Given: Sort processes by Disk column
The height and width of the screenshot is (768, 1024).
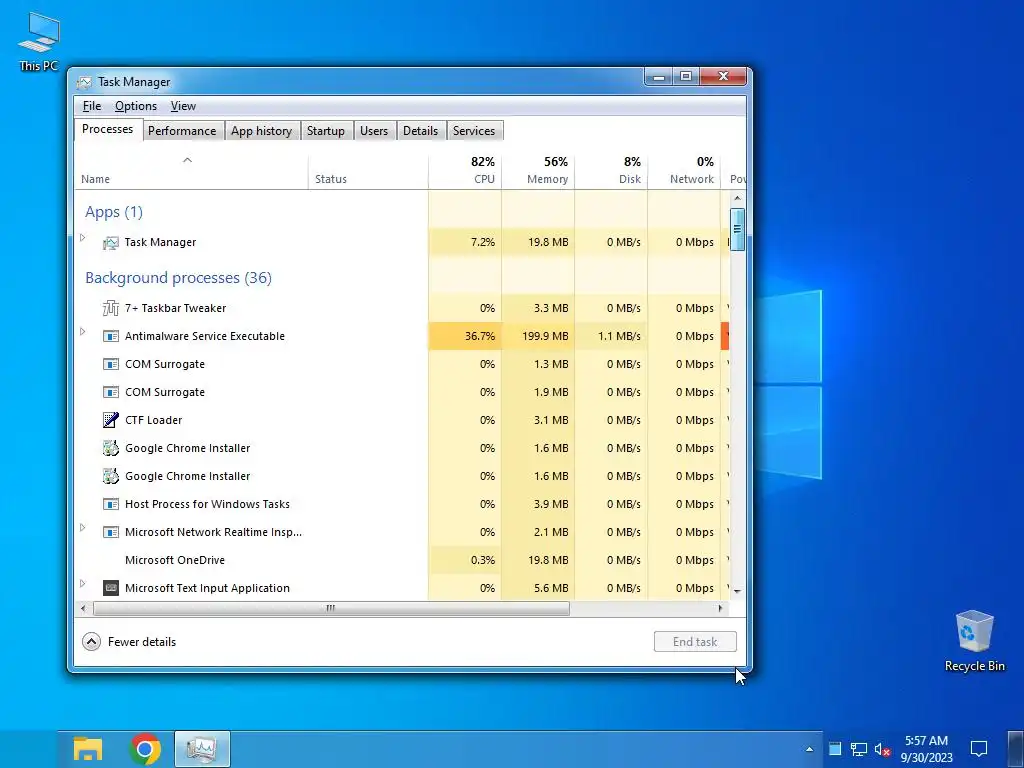Looking at the screenshot, I should tap(611, 171).
